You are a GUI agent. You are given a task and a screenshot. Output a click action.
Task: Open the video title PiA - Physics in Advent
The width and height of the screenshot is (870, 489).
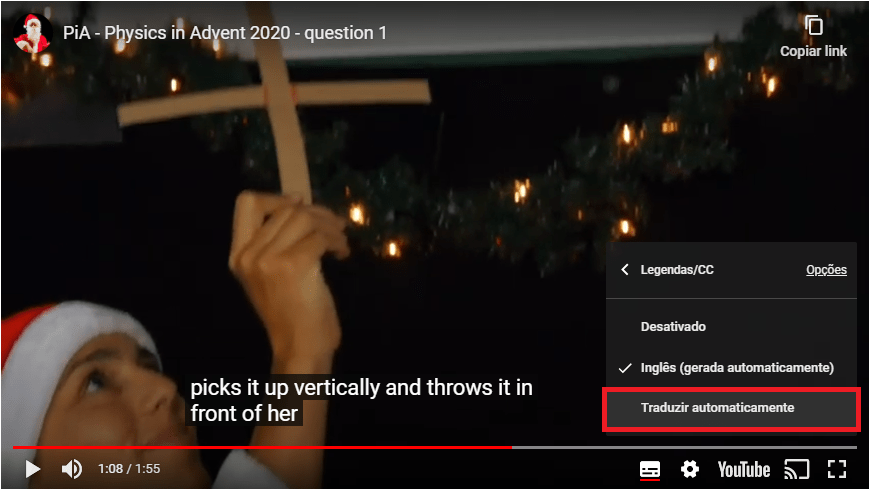point(225,33)
